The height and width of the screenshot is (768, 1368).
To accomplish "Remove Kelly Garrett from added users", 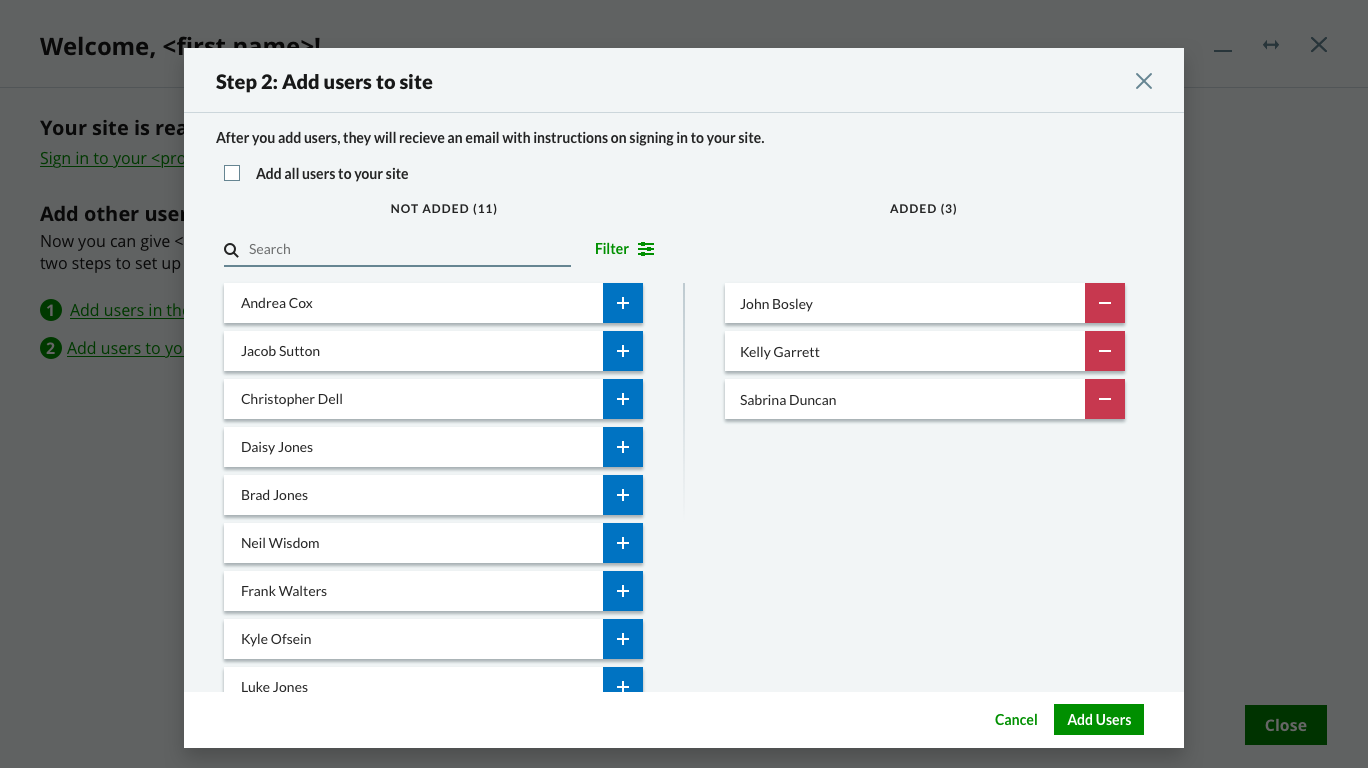I will (x=1105, y=351).
